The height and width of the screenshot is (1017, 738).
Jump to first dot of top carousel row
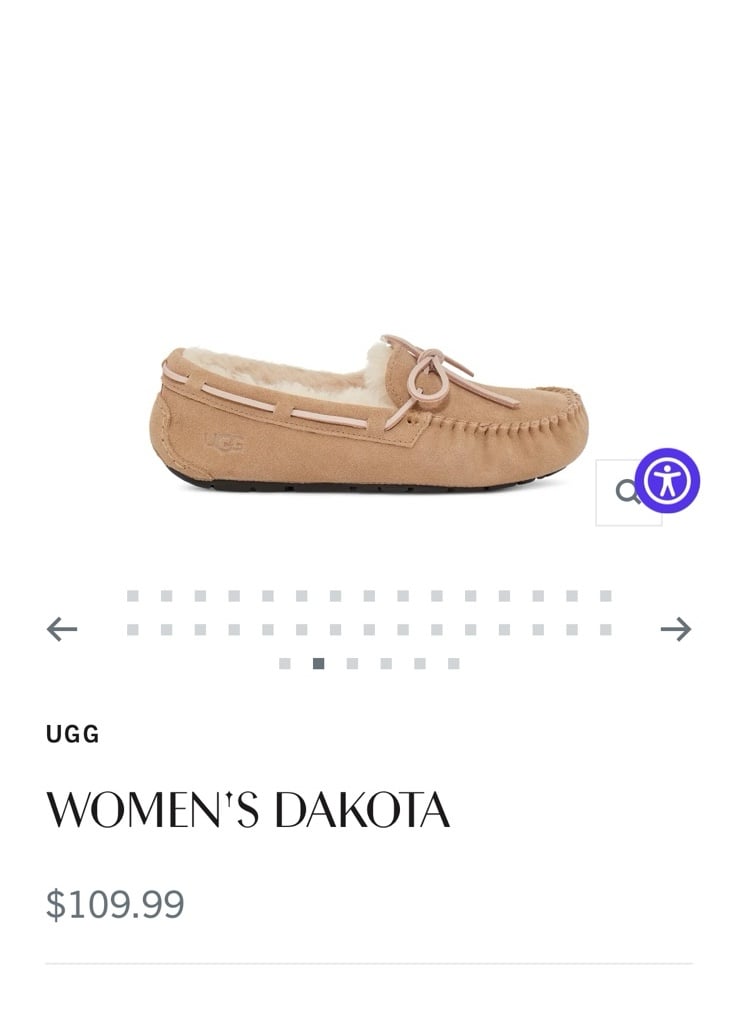(x=133, y=596)
